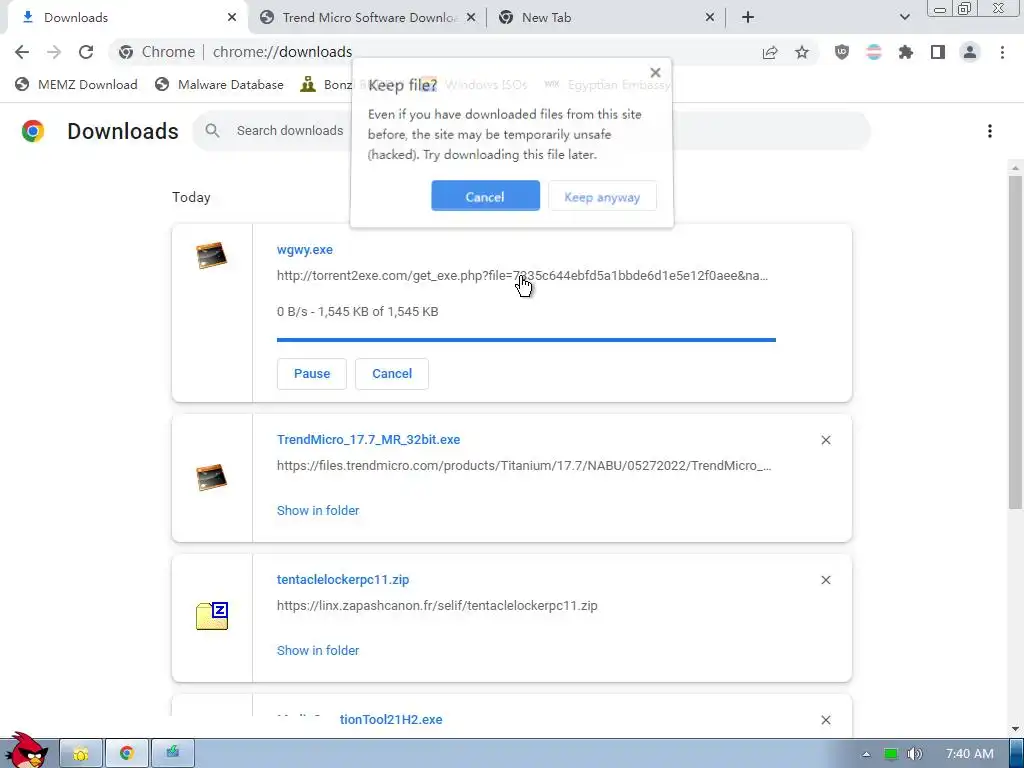
Task: Click the tentaclelockerpc11.zip archive icon
Action: point(212,615)
